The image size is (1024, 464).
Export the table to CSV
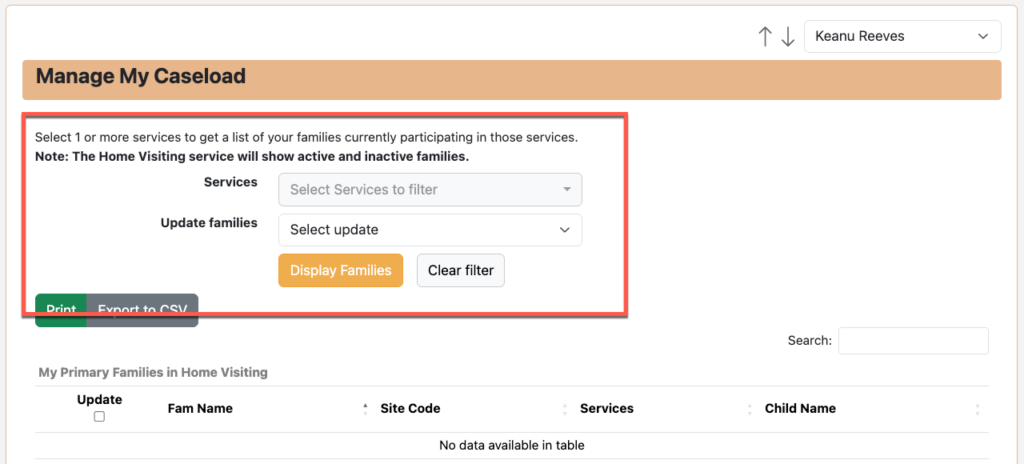[x=143, y=310]
